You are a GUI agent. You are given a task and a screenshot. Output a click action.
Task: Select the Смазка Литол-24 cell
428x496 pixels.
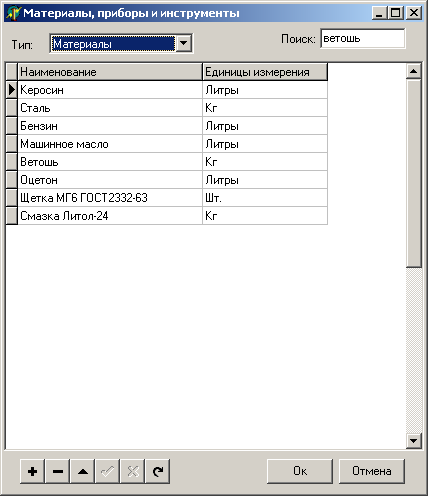point(110,216)
